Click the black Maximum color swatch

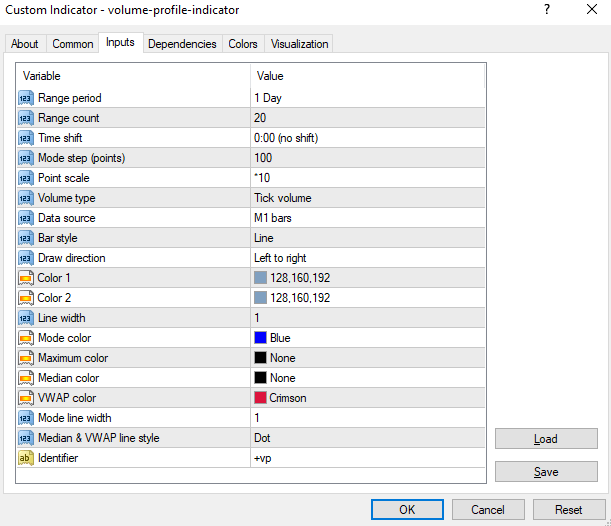[260, 358]
